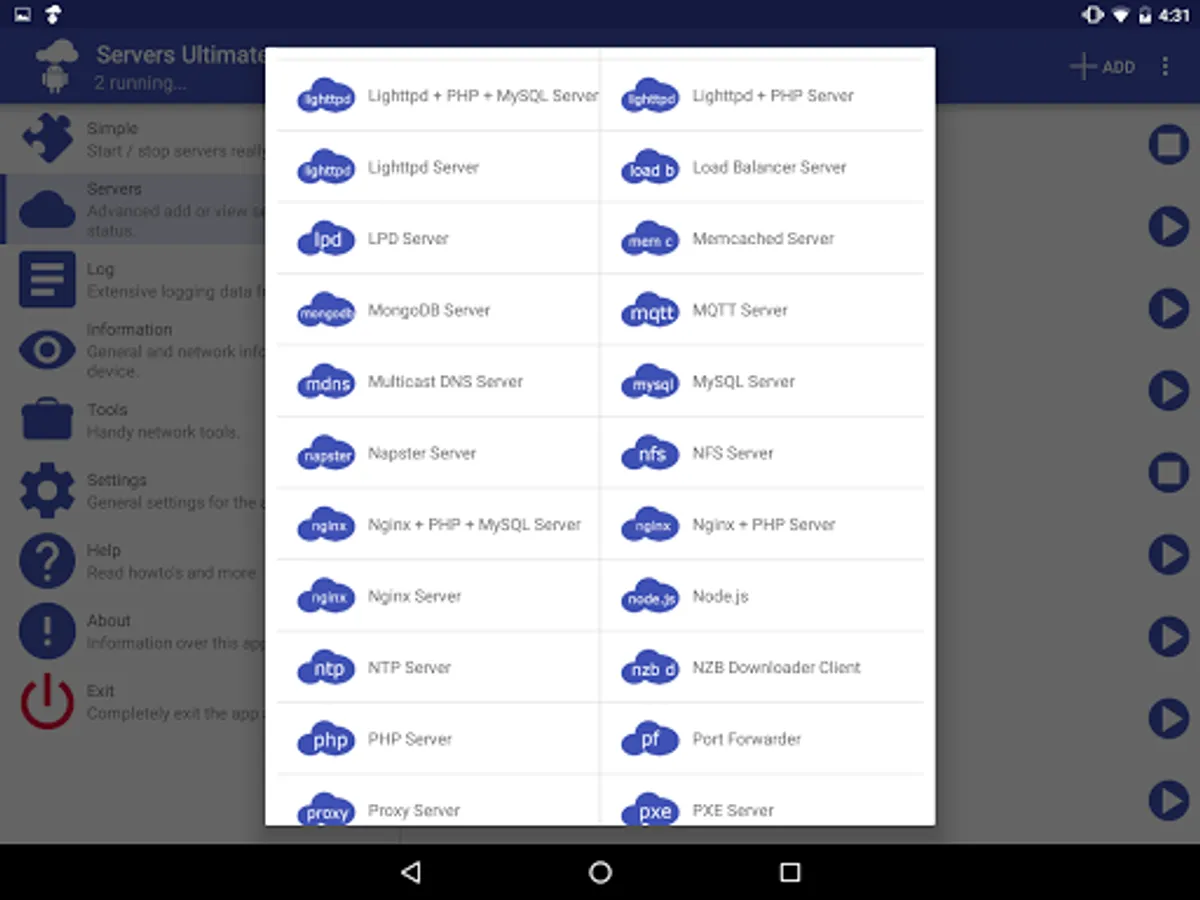Click the 'Port Forwarder' label

(x=747, y=739)
